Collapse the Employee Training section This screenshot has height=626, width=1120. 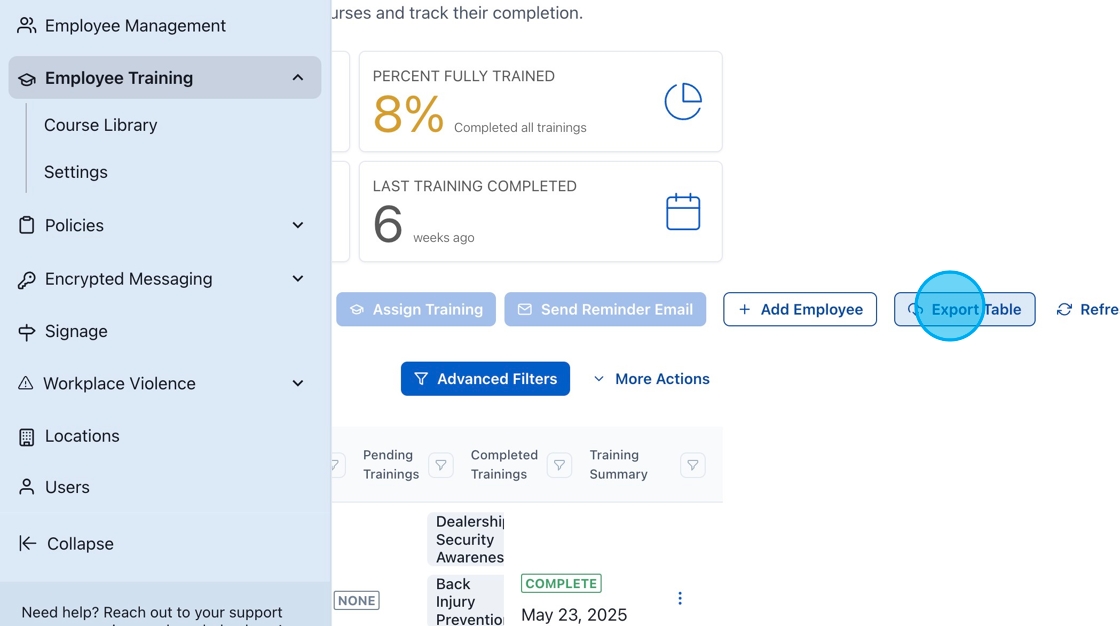[x=297, y=77]
